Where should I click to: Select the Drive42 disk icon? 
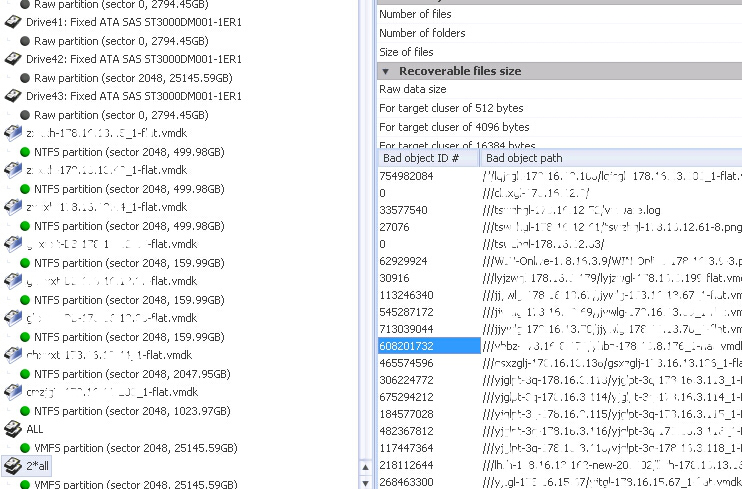pyautogui.click(x=13, y=59)
